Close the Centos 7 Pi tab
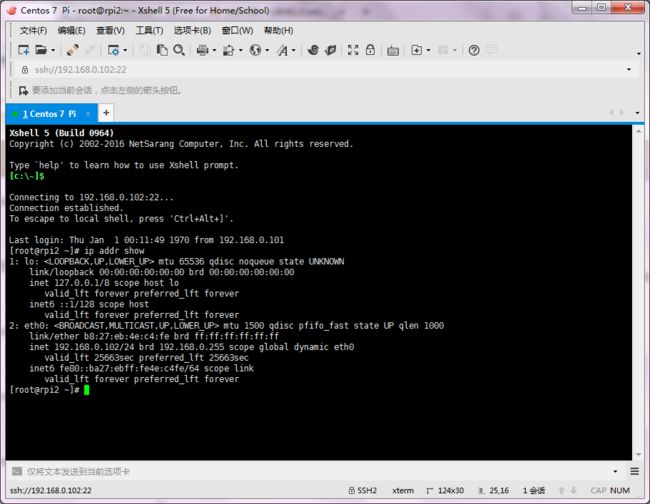The height and width of the screenshot is (504, 650). pyautogui.click(x=88, y=114)
